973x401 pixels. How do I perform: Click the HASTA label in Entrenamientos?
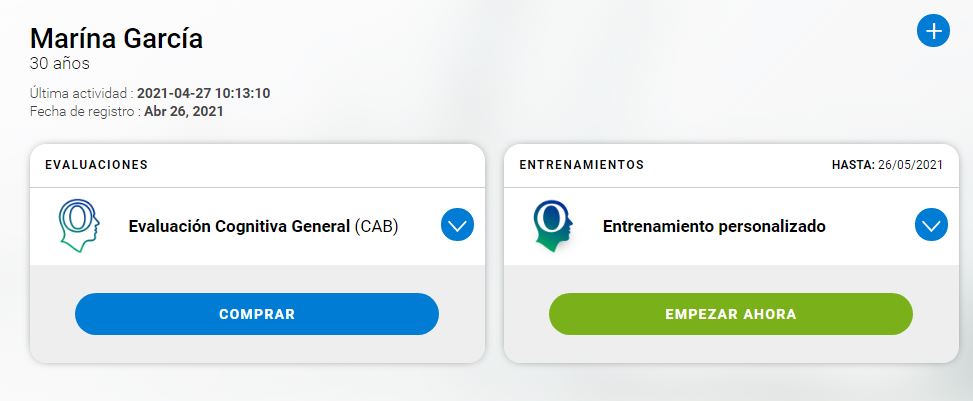(x=851, y=165)
